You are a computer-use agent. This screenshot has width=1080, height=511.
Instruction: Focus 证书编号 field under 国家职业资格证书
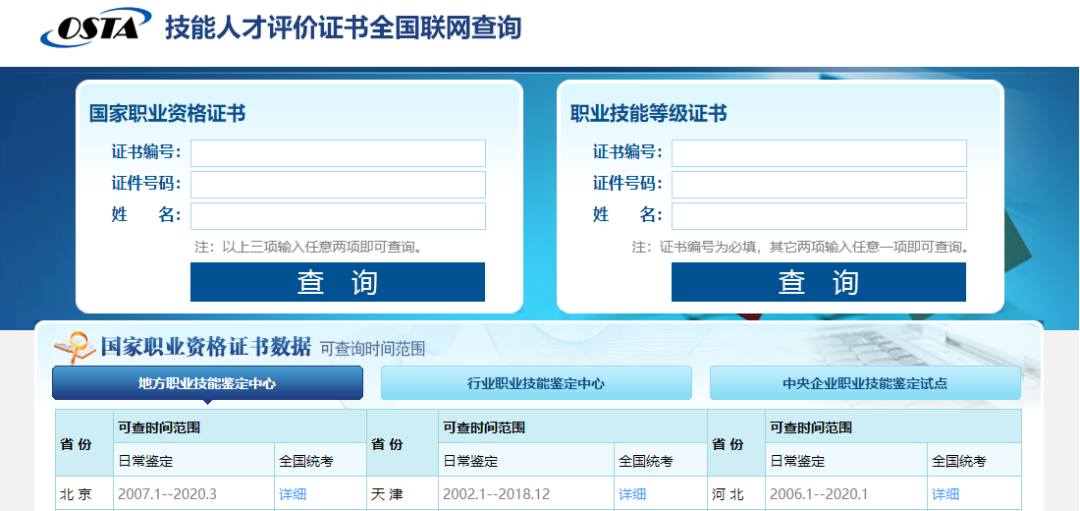[x=338, y=153]
